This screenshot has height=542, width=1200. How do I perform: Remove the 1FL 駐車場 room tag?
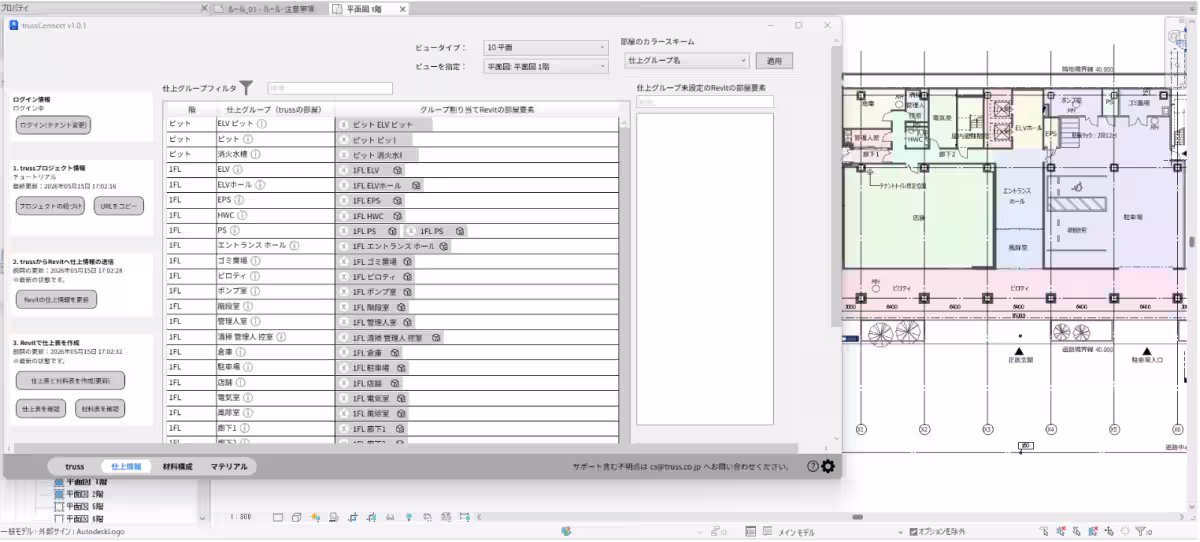click(345, 367)
